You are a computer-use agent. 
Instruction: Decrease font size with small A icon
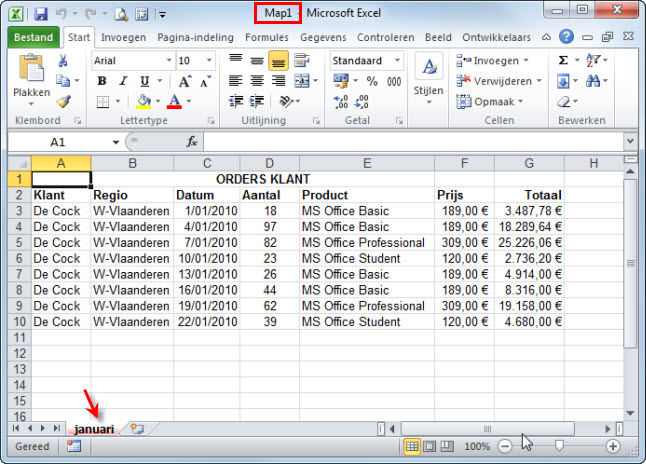pos(205,81)
